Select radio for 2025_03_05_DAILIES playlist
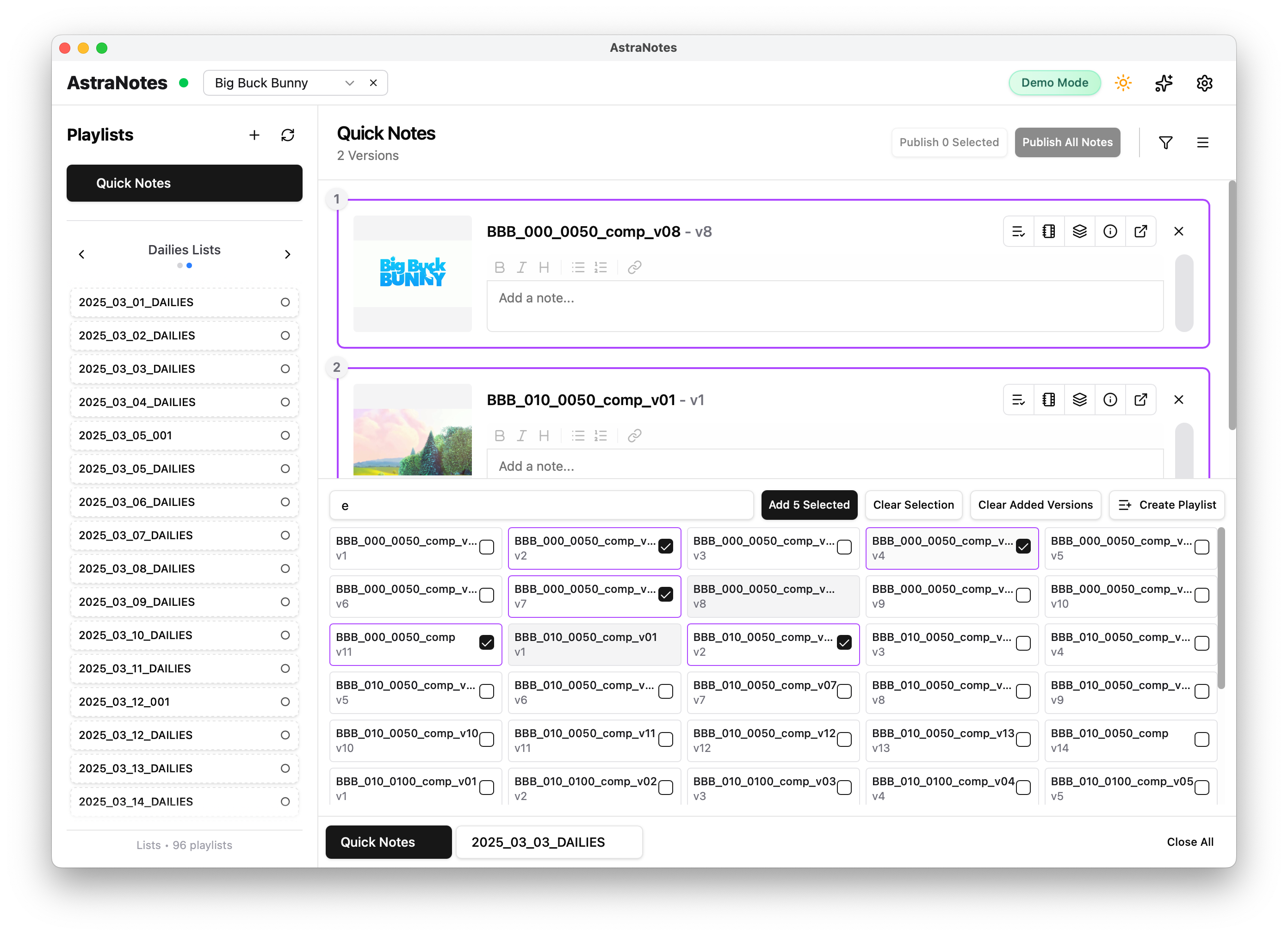This screenshot has height=936, width=1288. point(285,469)
